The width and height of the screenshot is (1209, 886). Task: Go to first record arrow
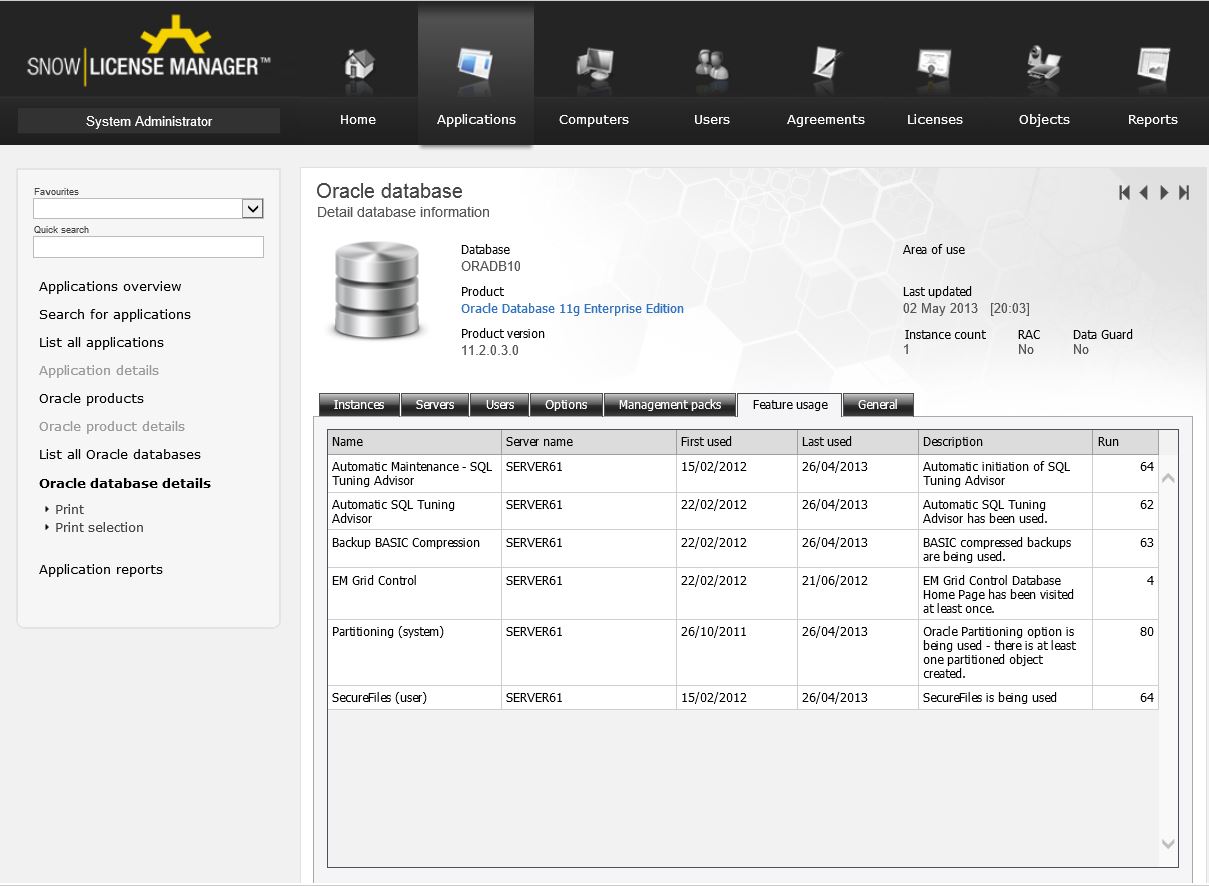(x=1124, y=193)
